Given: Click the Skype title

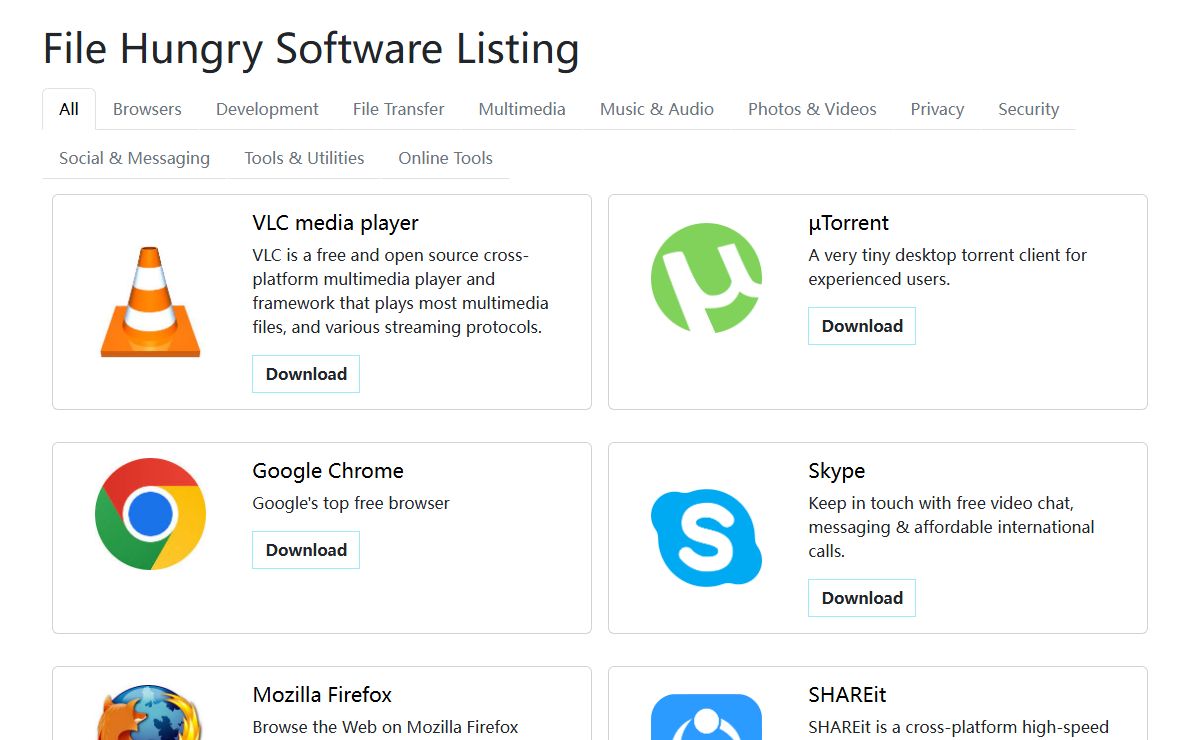Looking at the screenshot, I should (x=837, y=471).
